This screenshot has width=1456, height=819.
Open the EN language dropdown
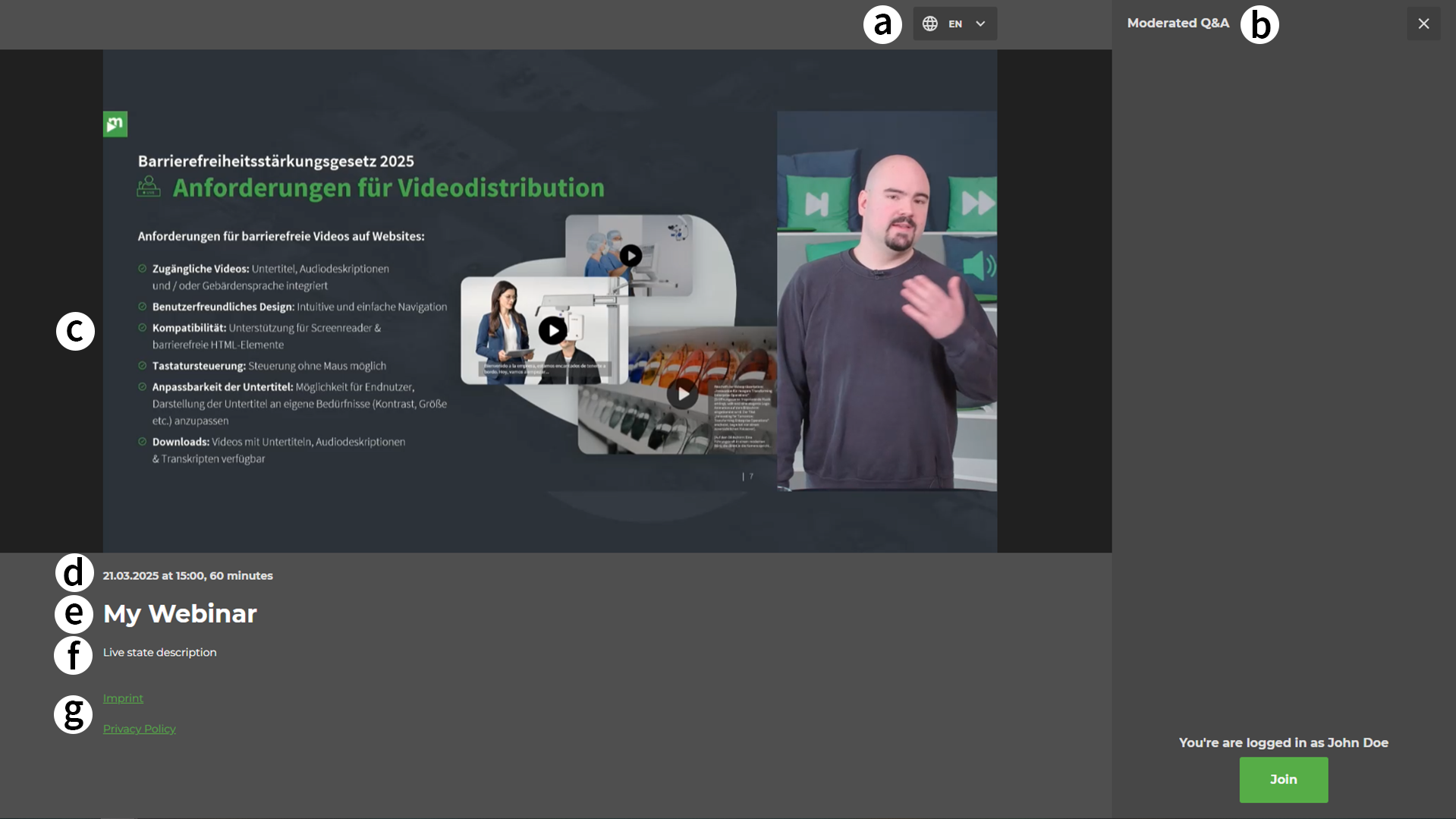(954, 24)
